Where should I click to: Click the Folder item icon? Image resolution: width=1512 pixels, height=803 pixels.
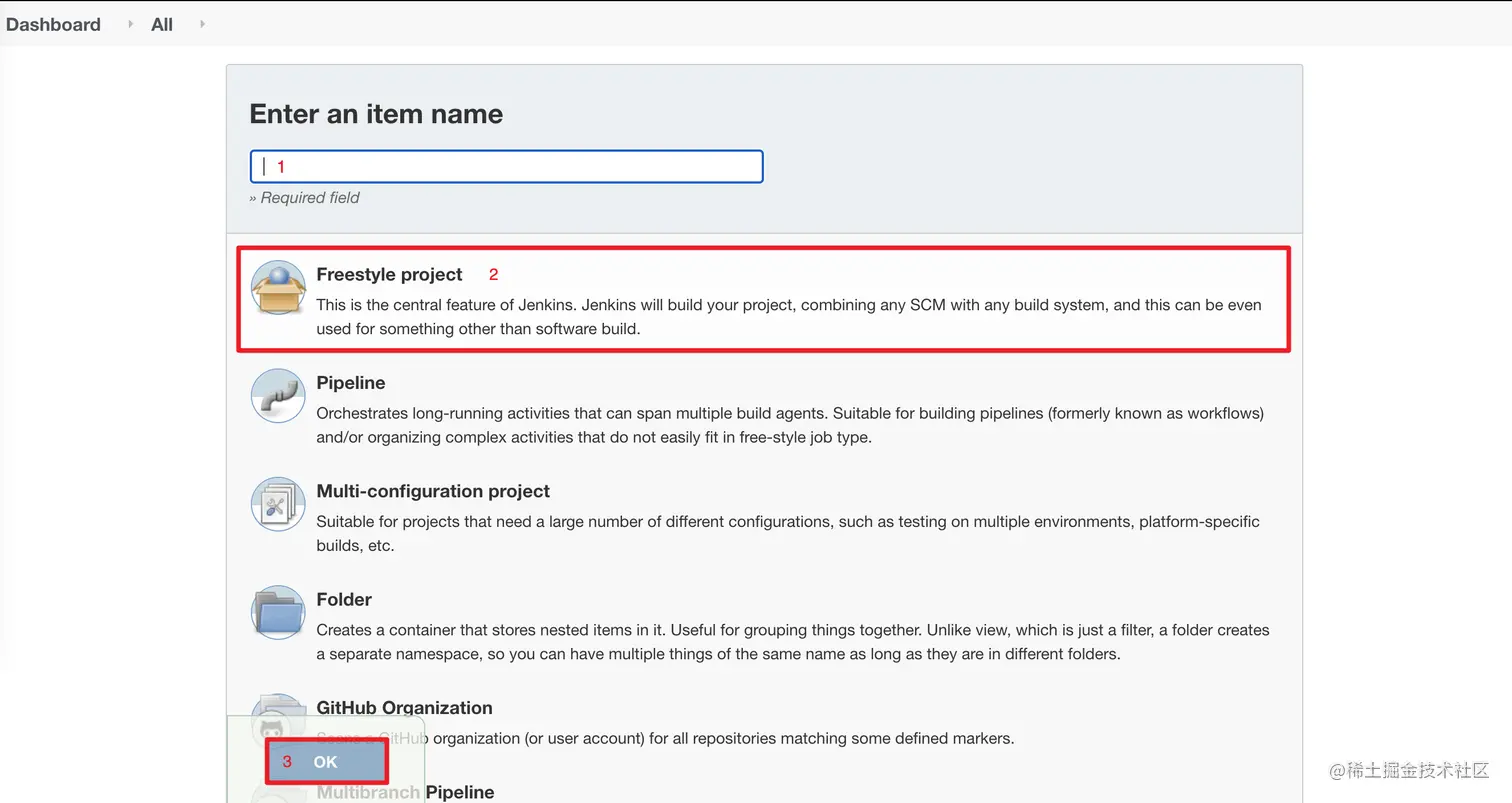(278, 612)
